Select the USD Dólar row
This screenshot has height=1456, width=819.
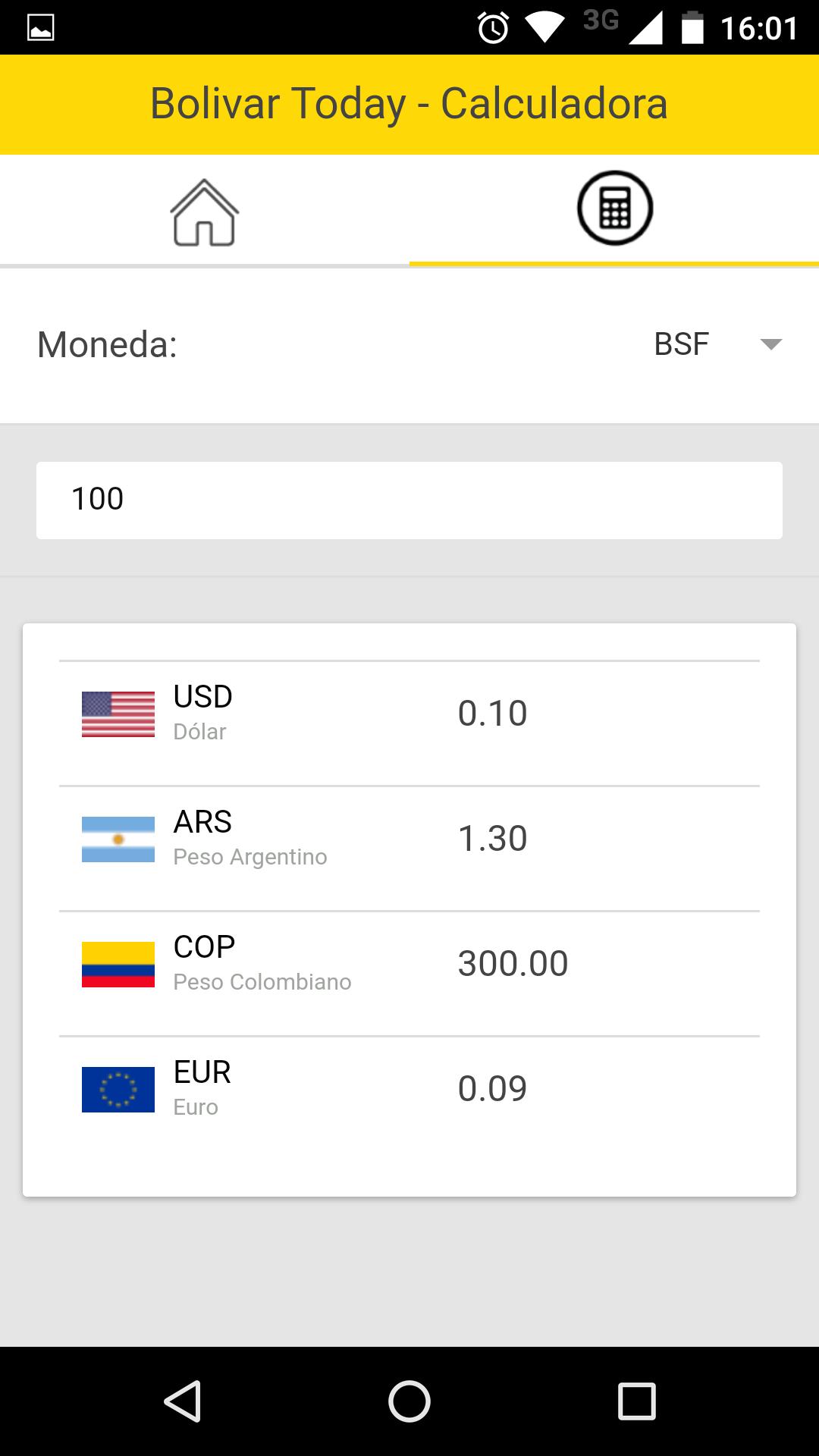tap(409, 723)
